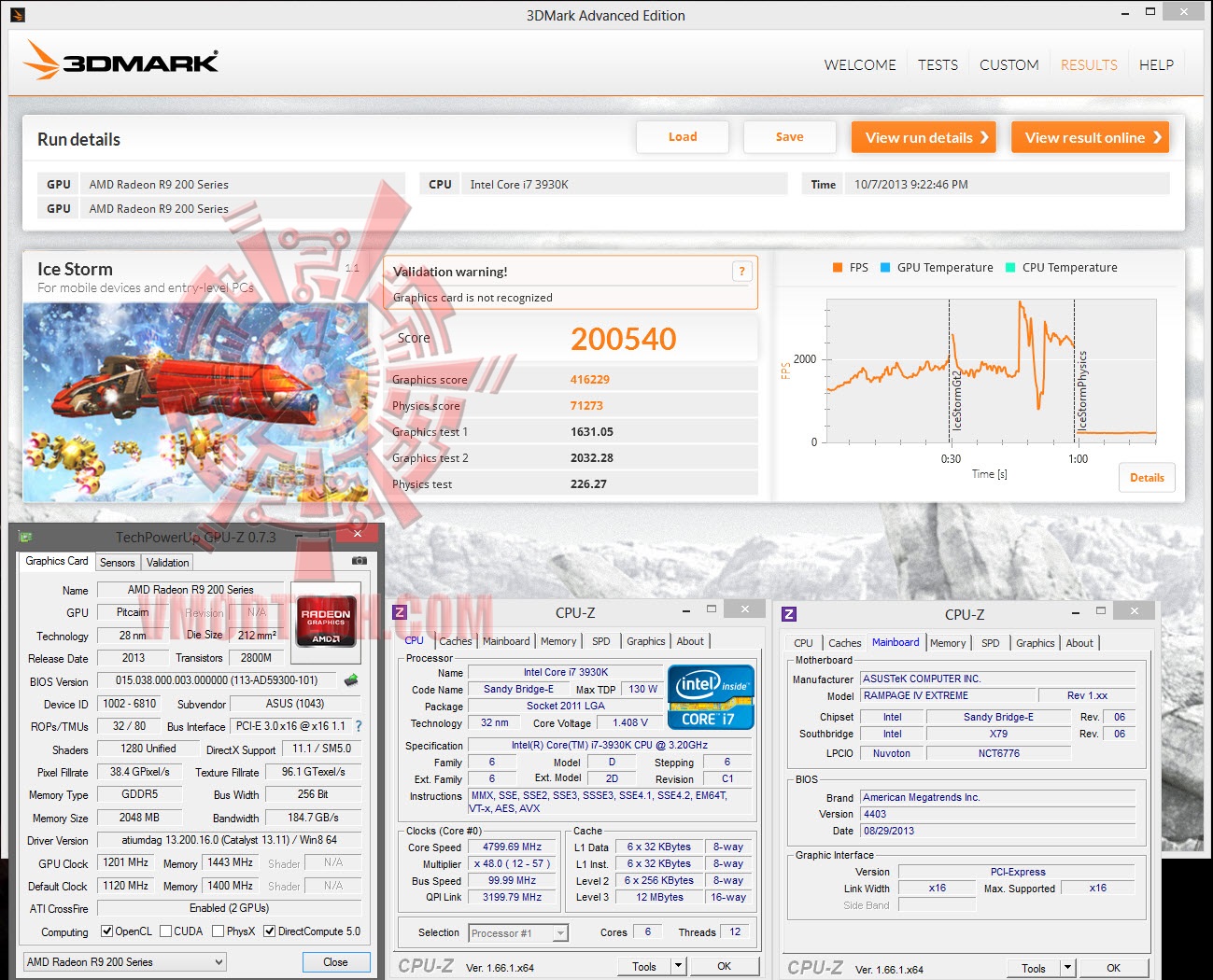
Task: Open the TESTS tab
Action: click(938, 64)
